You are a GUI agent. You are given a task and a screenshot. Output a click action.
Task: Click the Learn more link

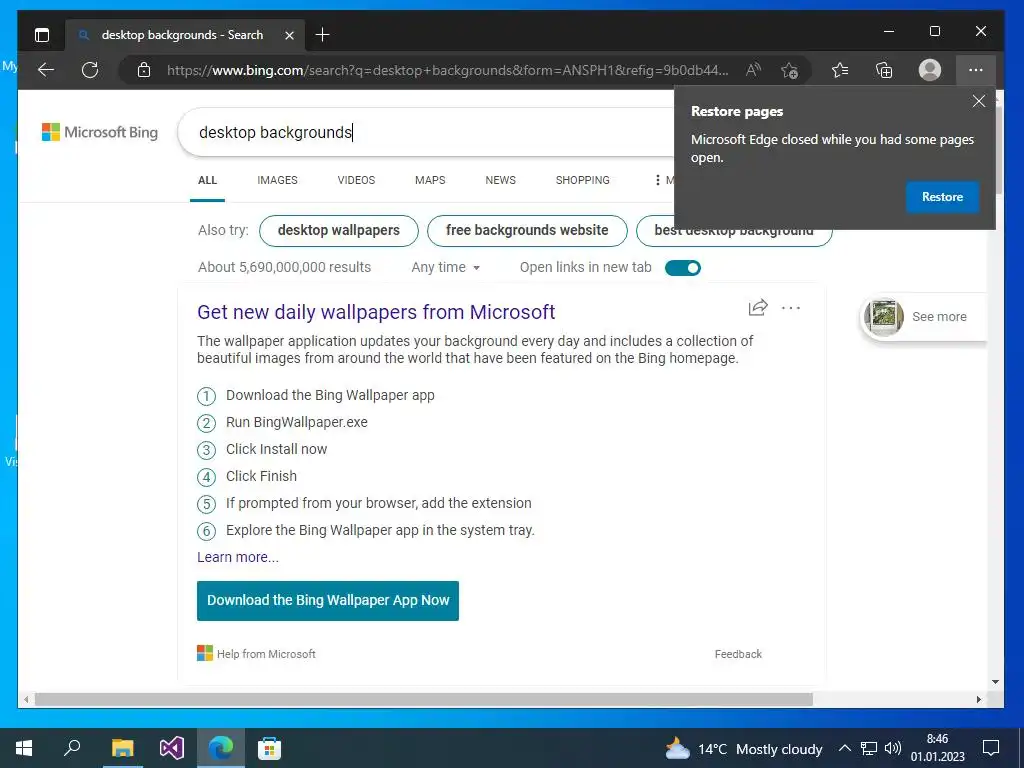(x=238, y=557)
